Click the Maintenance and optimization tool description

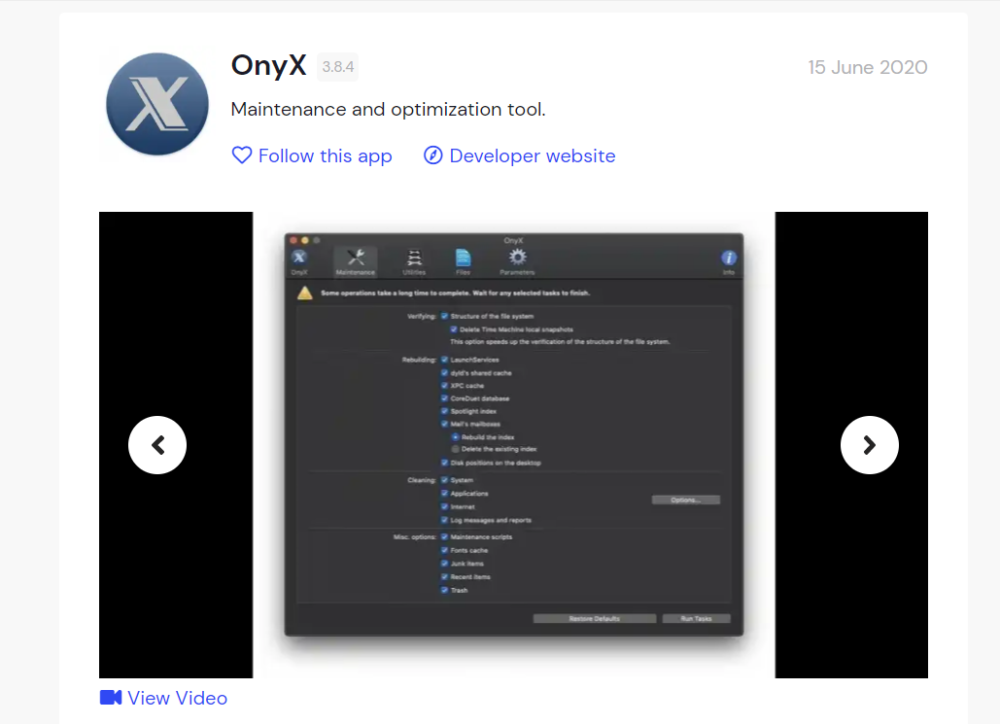click(388, 109)
